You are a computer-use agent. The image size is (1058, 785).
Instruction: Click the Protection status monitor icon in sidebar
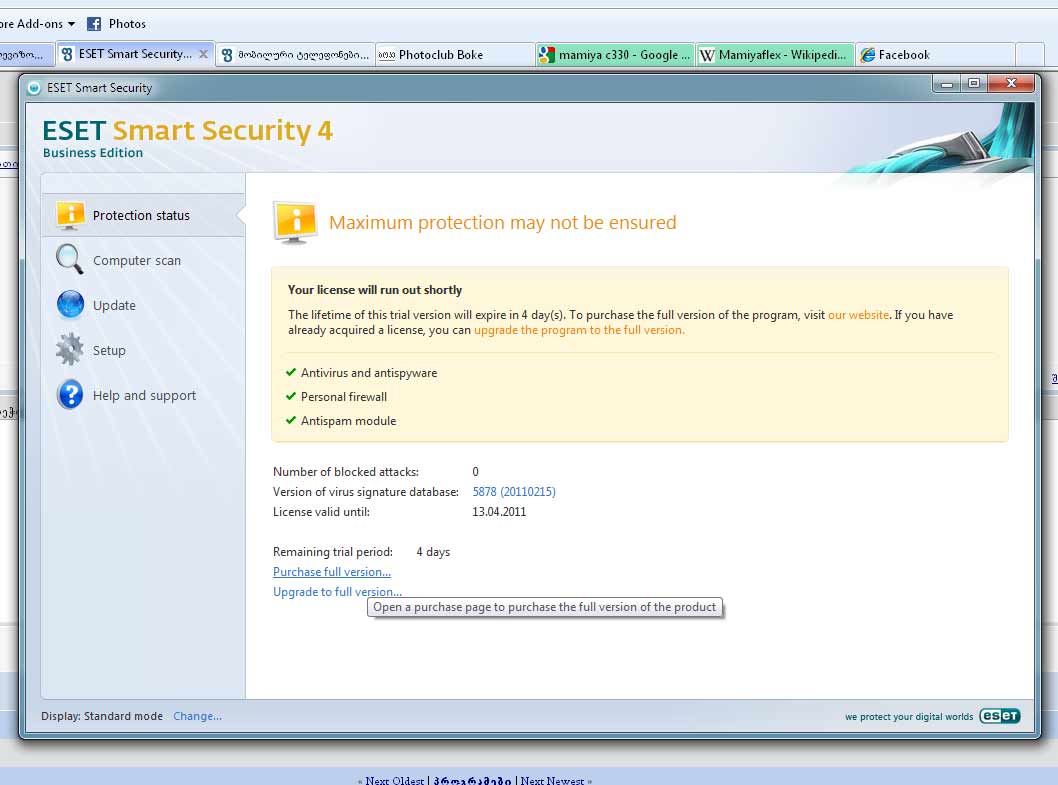[x=70, y=214]
